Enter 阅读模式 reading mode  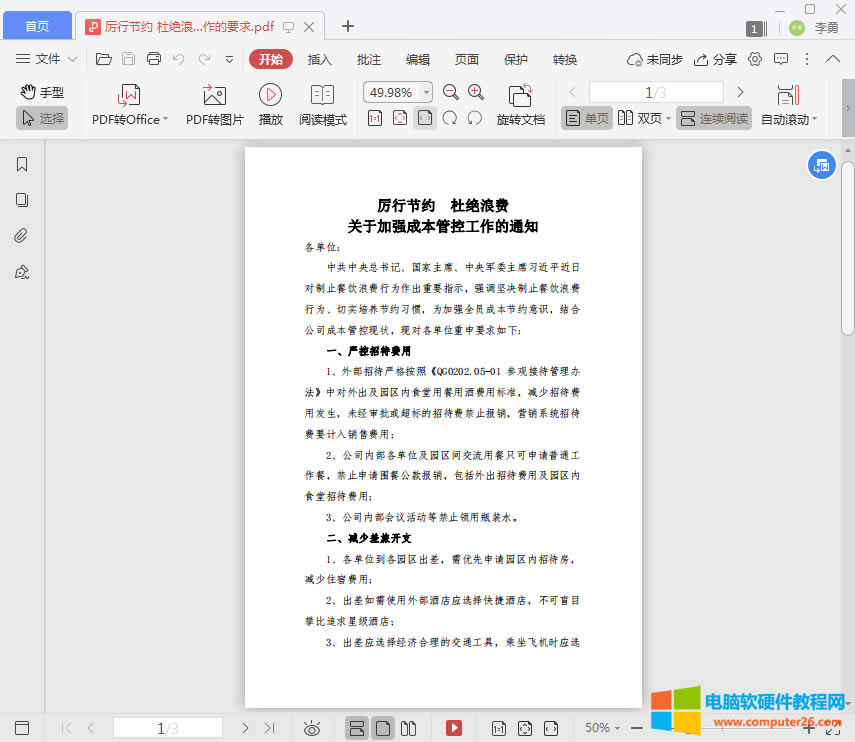tap(322, 103)
